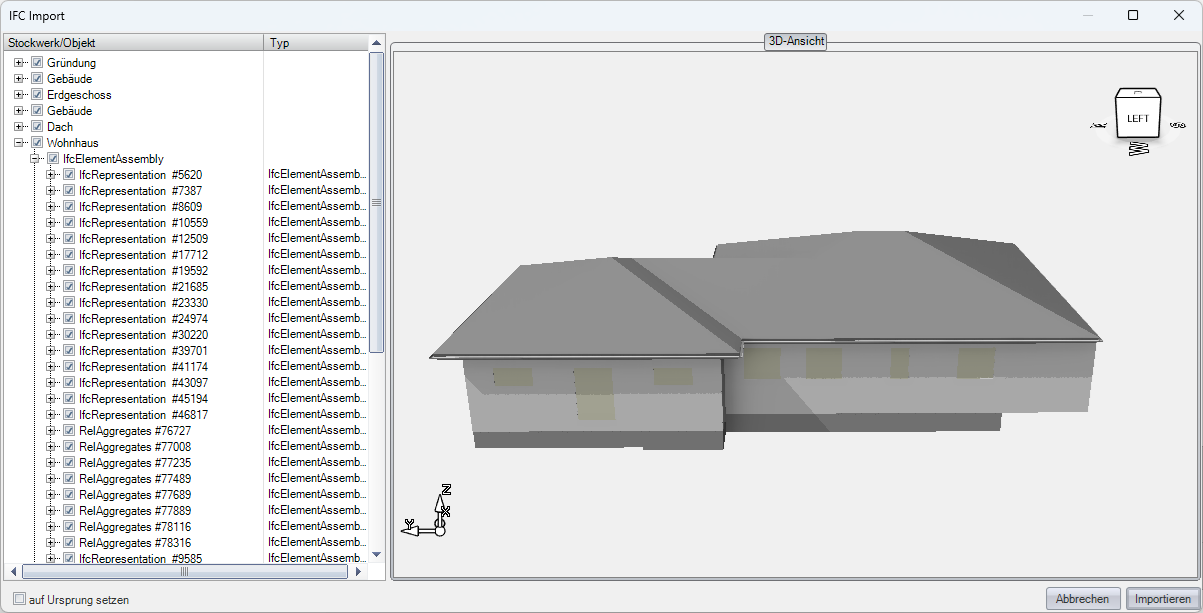The image size is (1203, 613).
Task: Toggle the Dach checkbox
Action: (x=37, y=127)
